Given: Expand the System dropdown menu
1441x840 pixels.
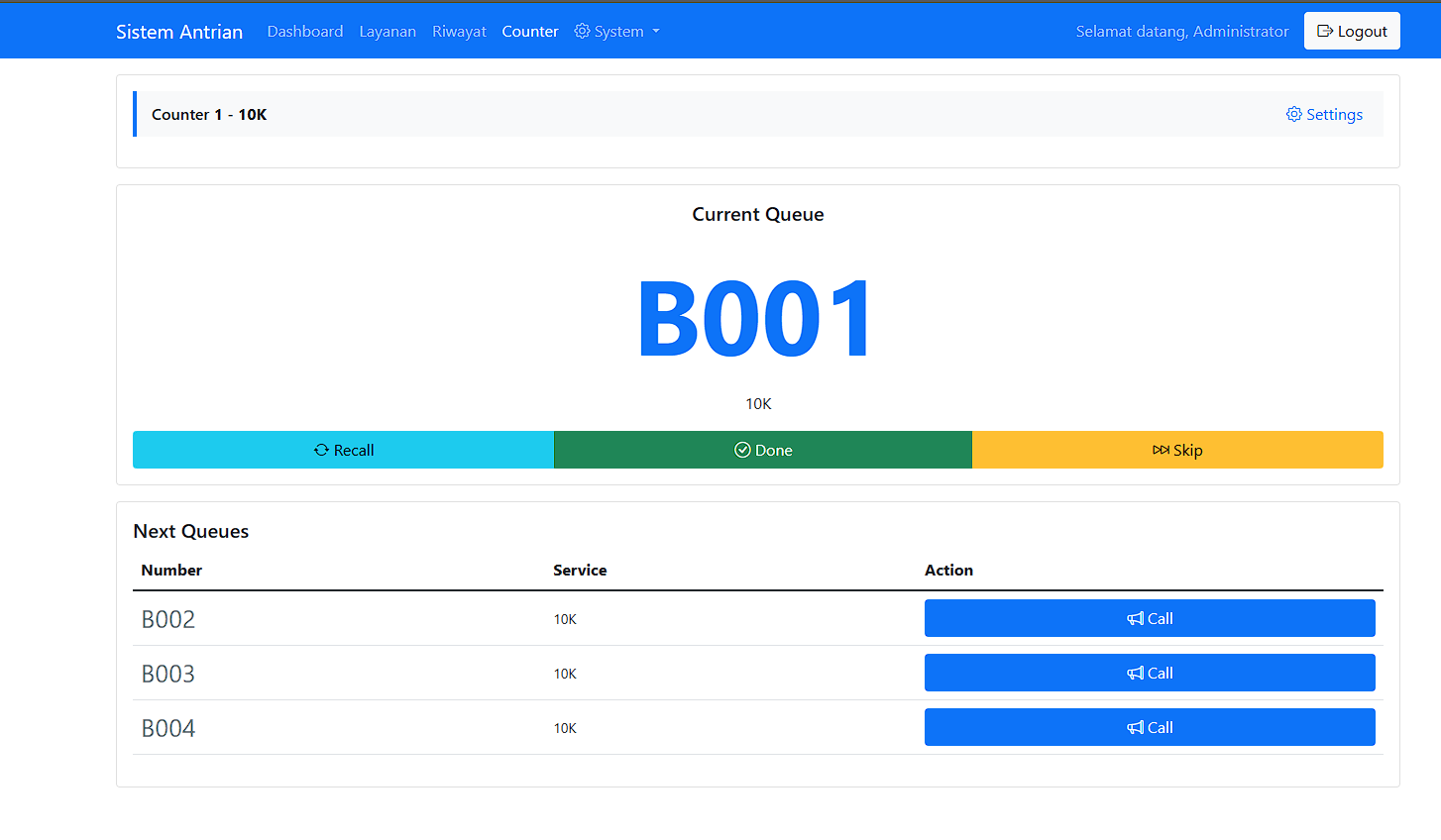Looking at the screenshot, I should coord(616,32).
